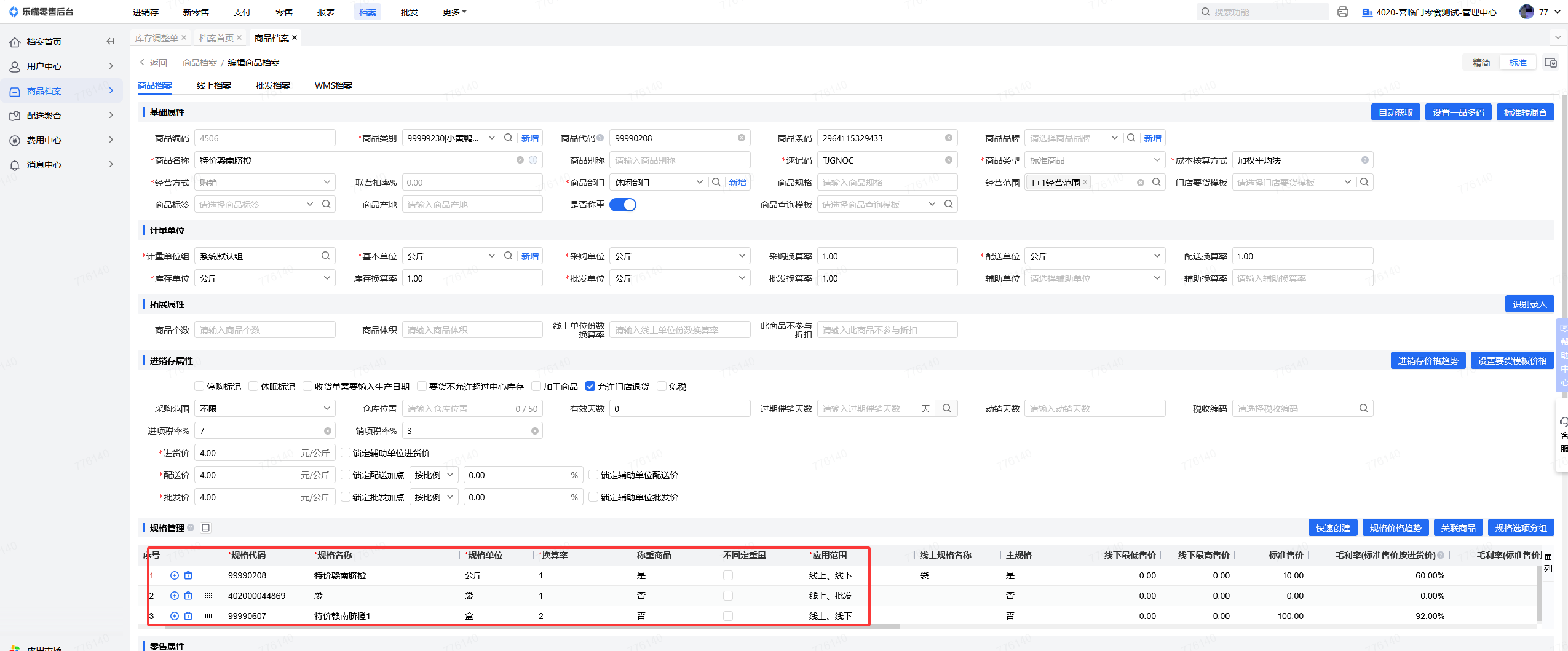Click the 自动获取 button
Screen dimensions: 1568x651
coord(1396,112)
